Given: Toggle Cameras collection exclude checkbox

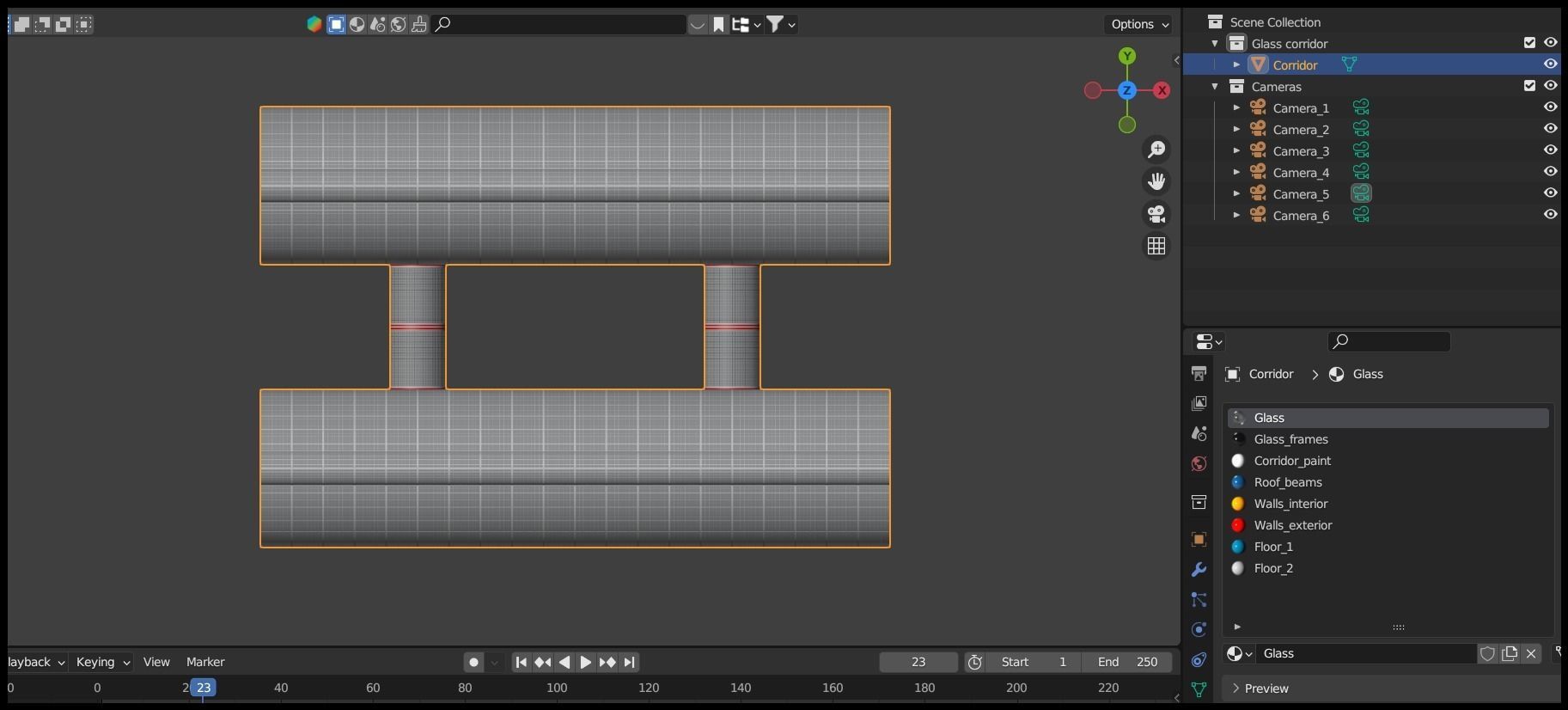Looking at the screenshot, I should [x=1529, y=86].
